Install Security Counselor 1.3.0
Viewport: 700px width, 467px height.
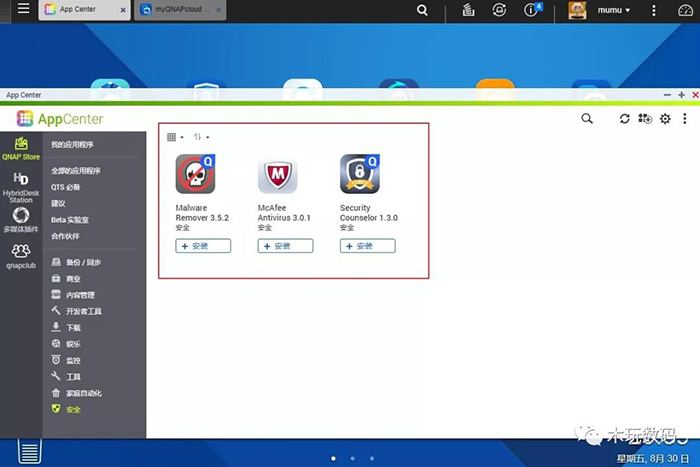click(367, 246)
